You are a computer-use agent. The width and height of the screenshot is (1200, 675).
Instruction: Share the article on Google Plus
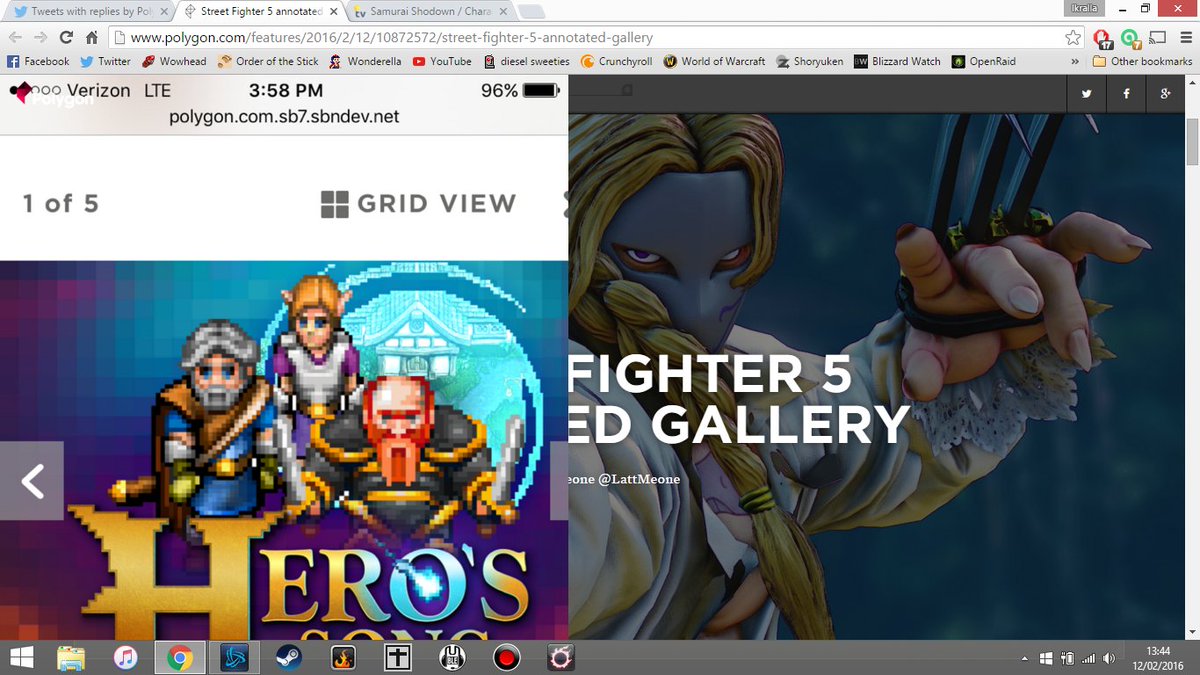[1165, 93]
